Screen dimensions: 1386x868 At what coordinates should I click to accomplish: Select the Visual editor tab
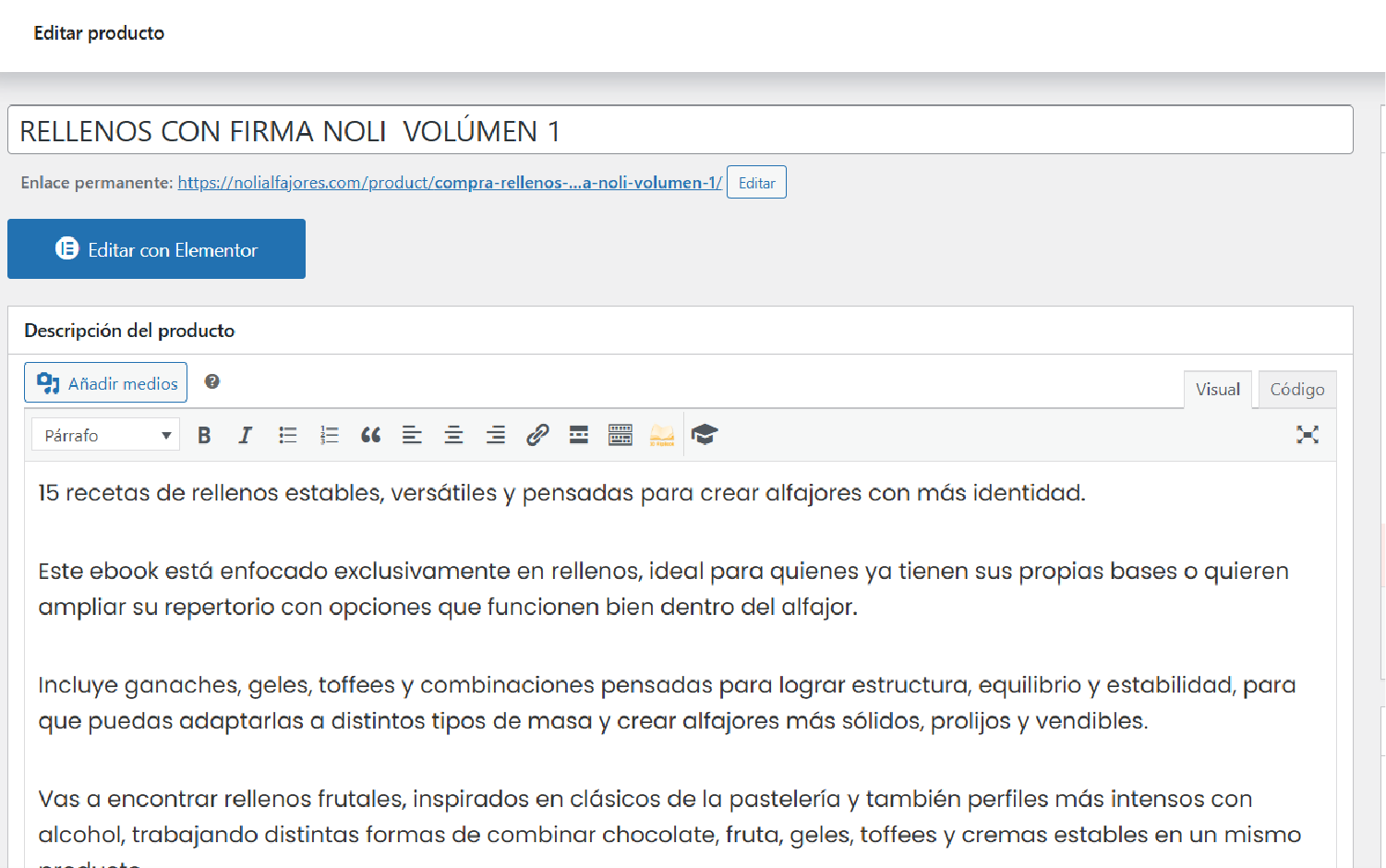(1218, 390)
